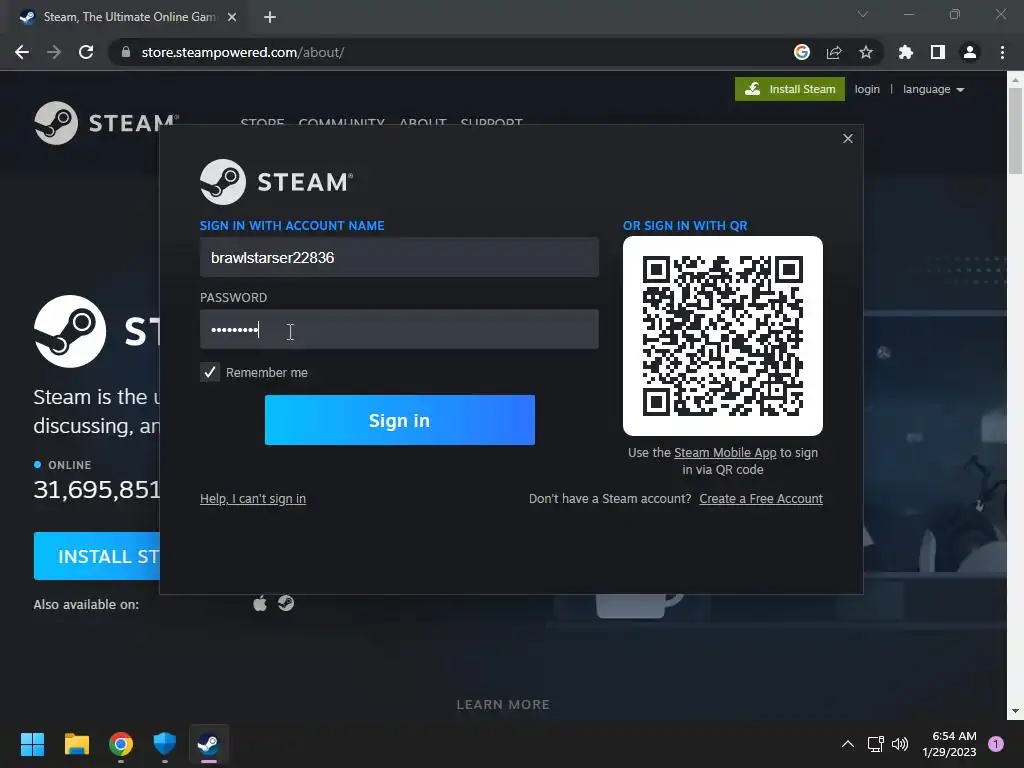Click the green Install Steam button
Screen dimensions: 1024x768
[790, 89]
